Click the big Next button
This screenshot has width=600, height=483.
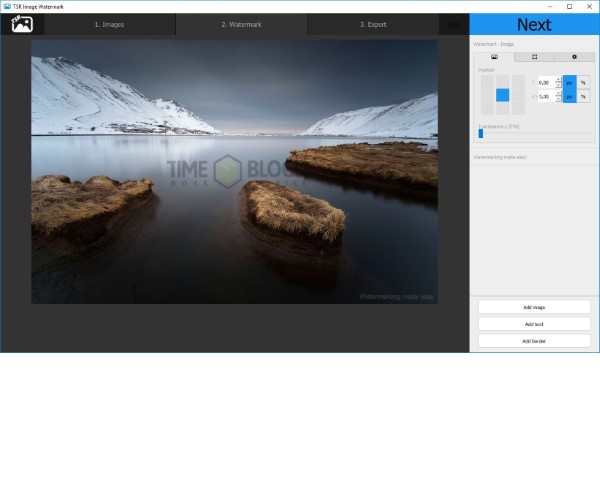[534, 24]
